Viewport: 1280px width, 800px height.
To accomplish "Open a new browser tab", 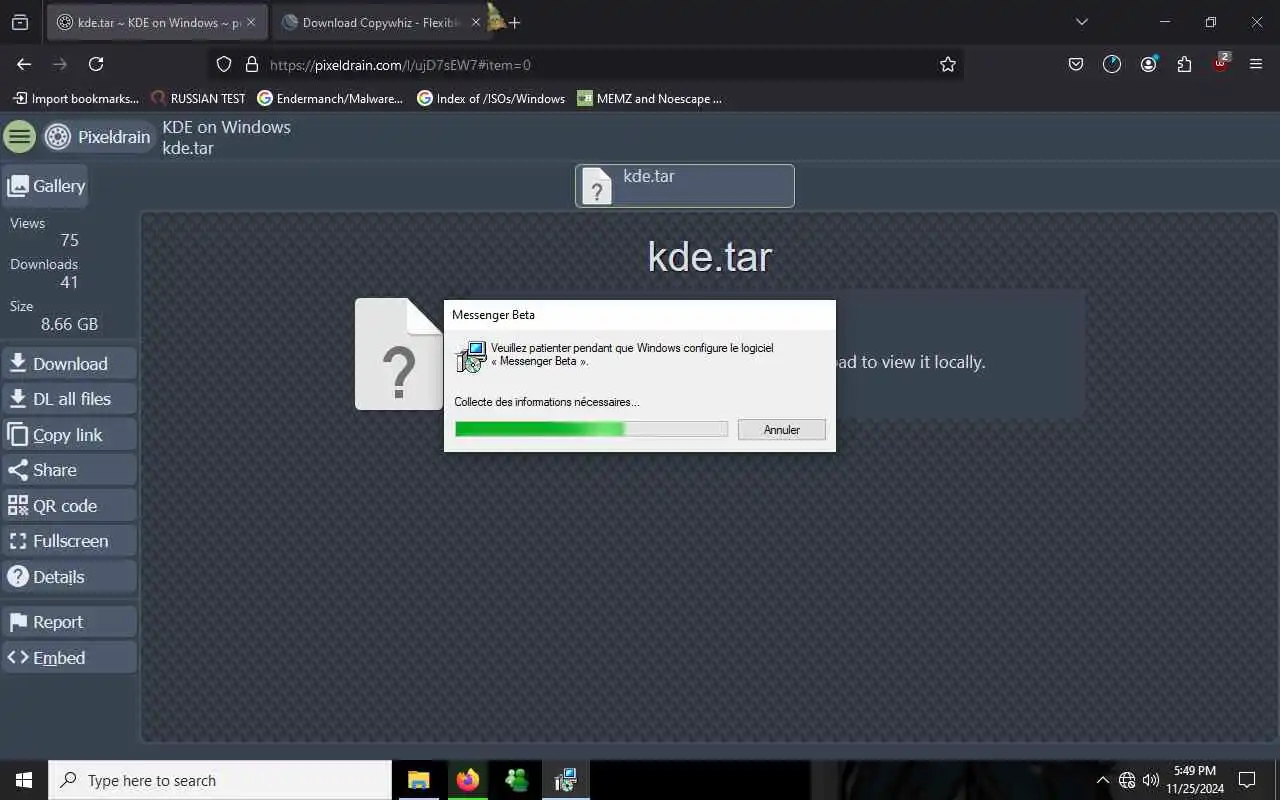I will (514, 22).
